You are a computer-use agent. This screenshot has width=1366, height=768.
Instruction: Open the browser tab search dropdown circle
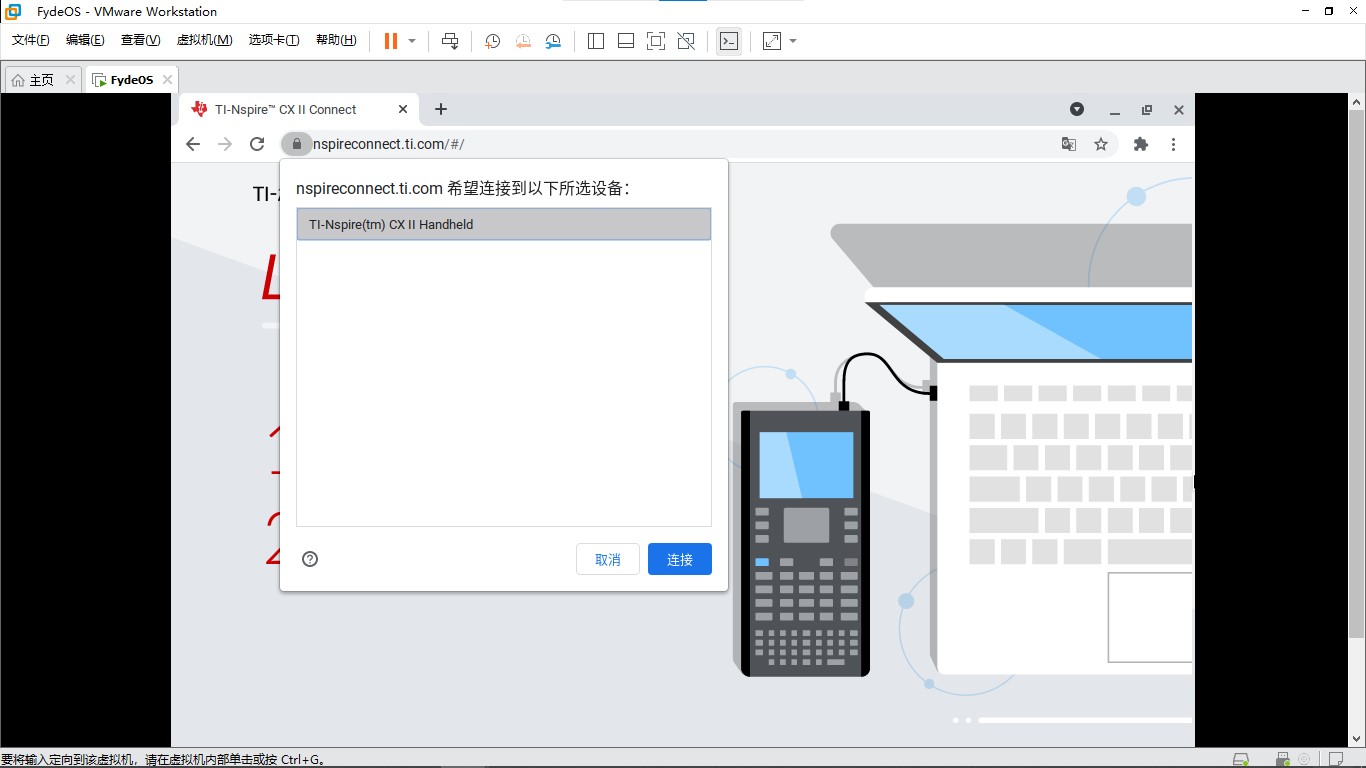(1077, 110)
